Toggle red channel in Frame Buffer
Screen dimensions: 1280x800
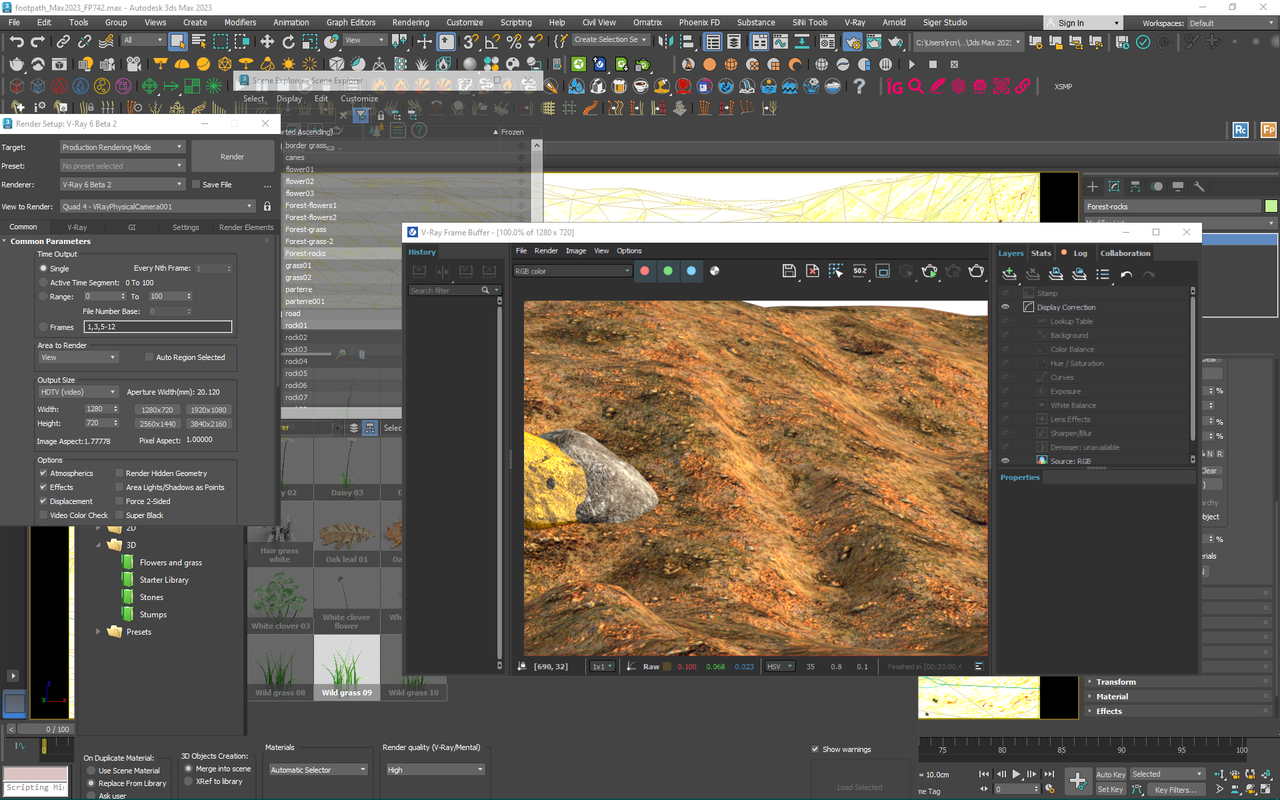[645, 271]
